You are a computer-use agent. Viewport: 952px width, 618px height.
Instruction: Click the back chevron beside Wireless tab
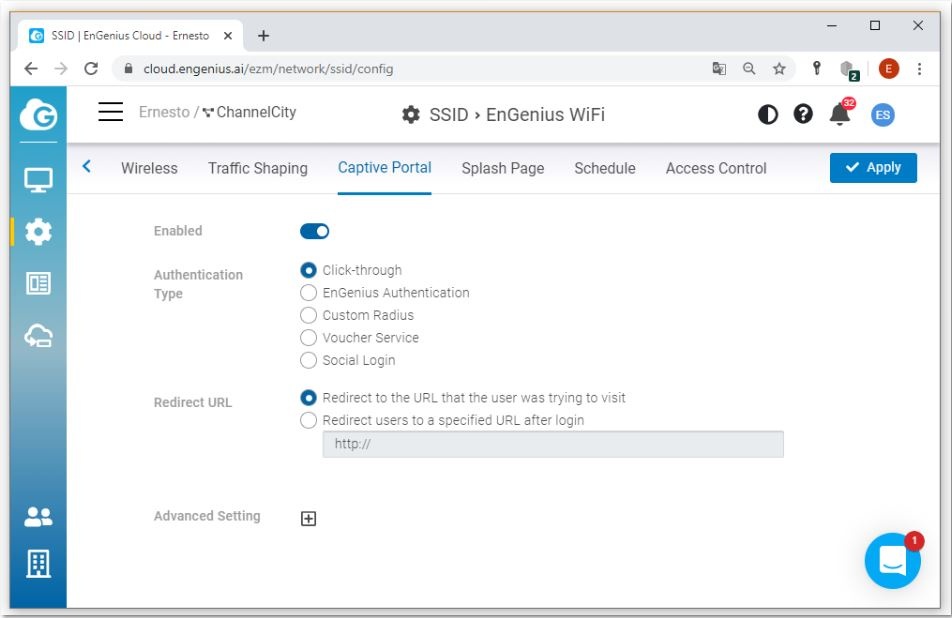pos(87,167)
